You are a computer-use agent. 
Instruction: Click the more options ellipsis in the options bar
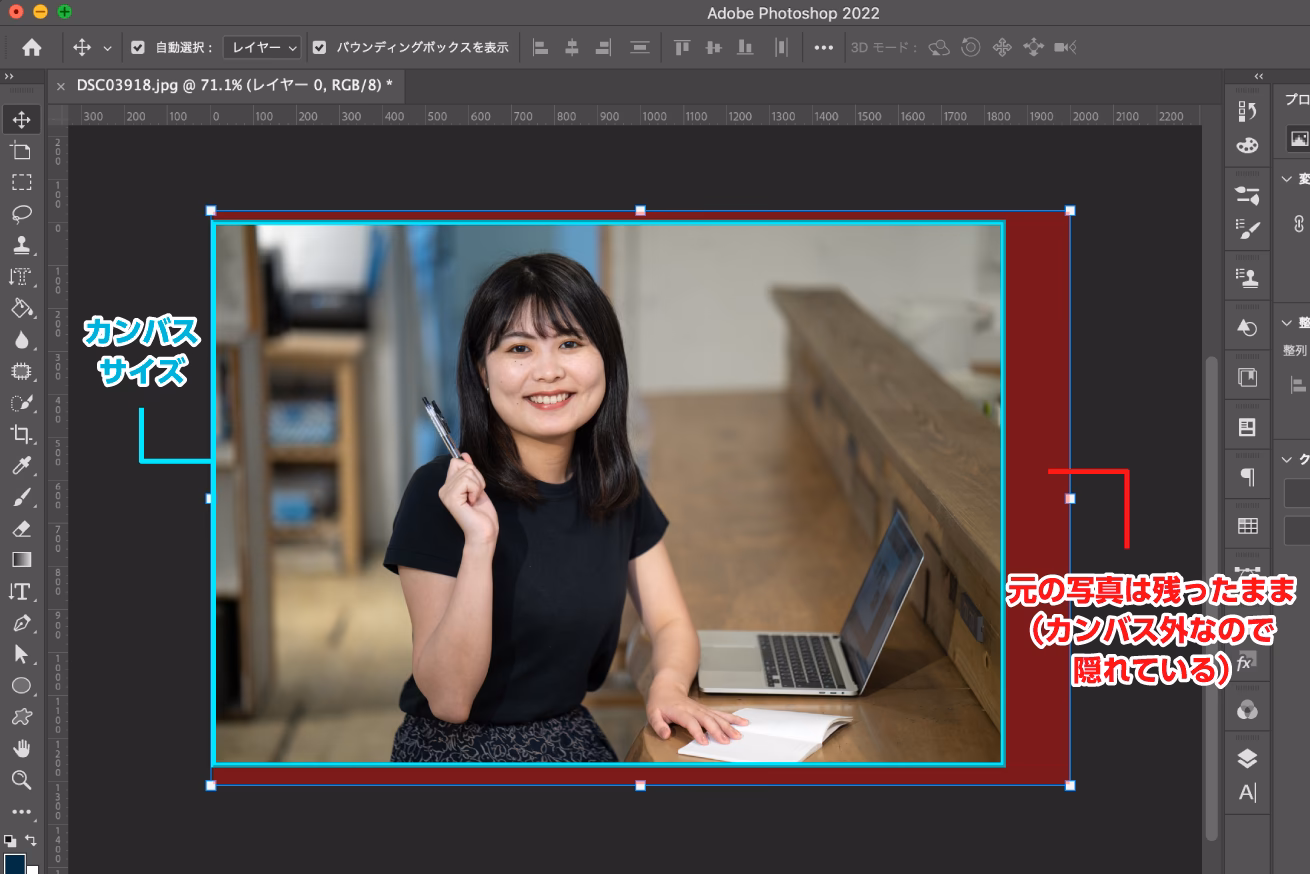pyautogui.click(x=823, y=46)
